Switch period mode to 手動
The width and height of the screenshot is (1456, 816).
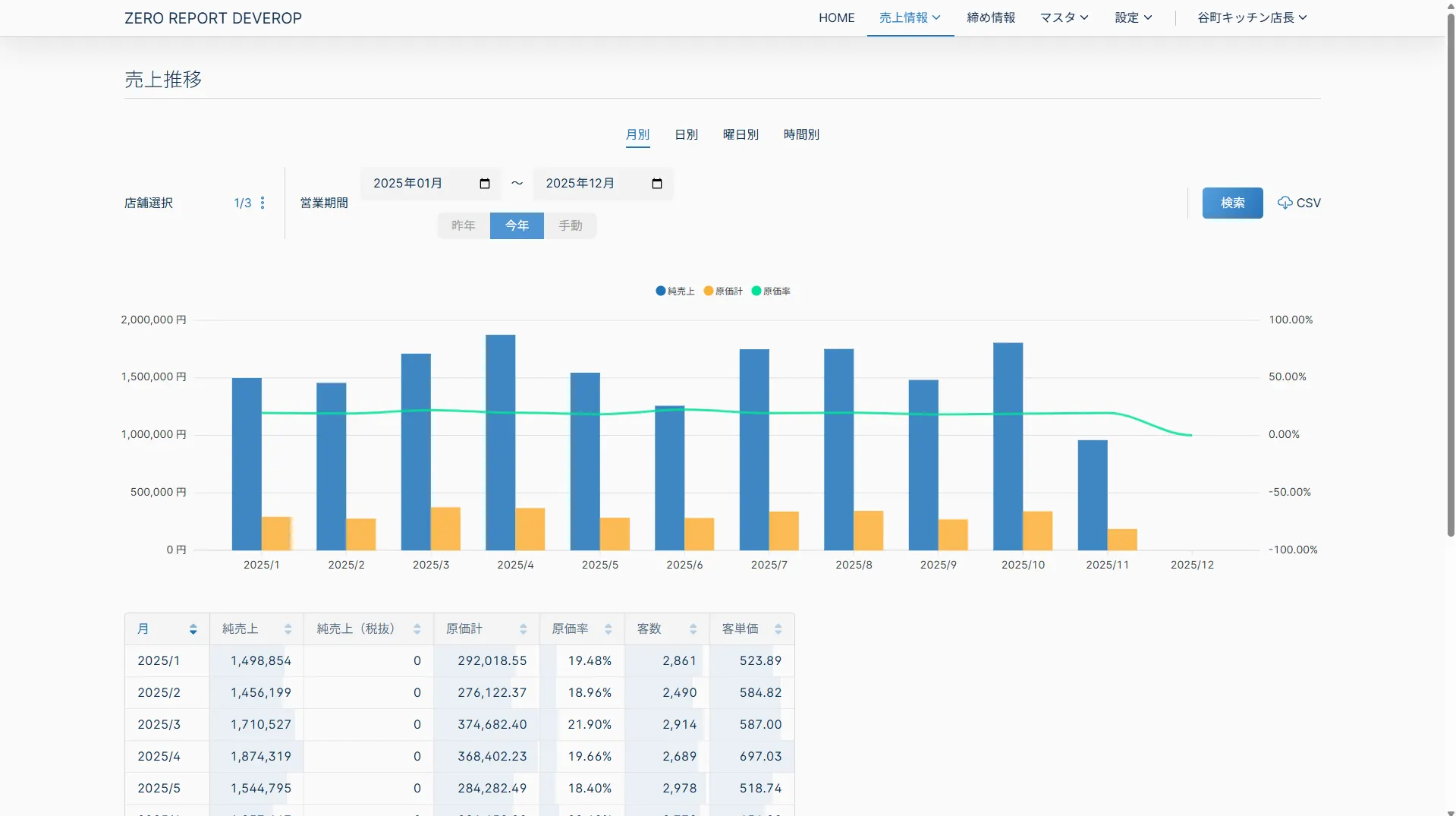570,225
